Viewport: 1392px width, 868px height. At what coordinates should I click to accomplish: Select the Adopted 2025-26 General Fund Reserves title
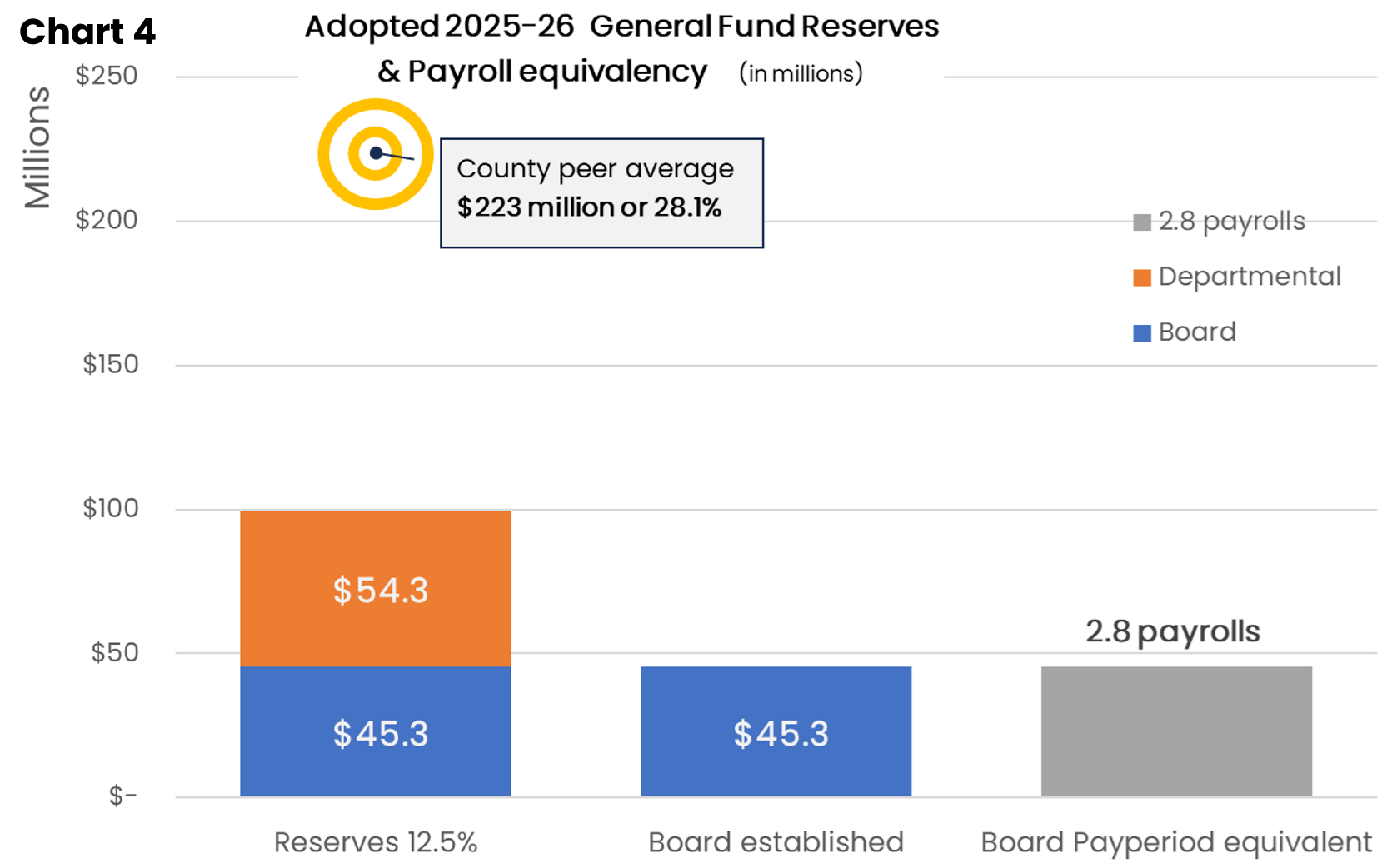pos(621,27)
